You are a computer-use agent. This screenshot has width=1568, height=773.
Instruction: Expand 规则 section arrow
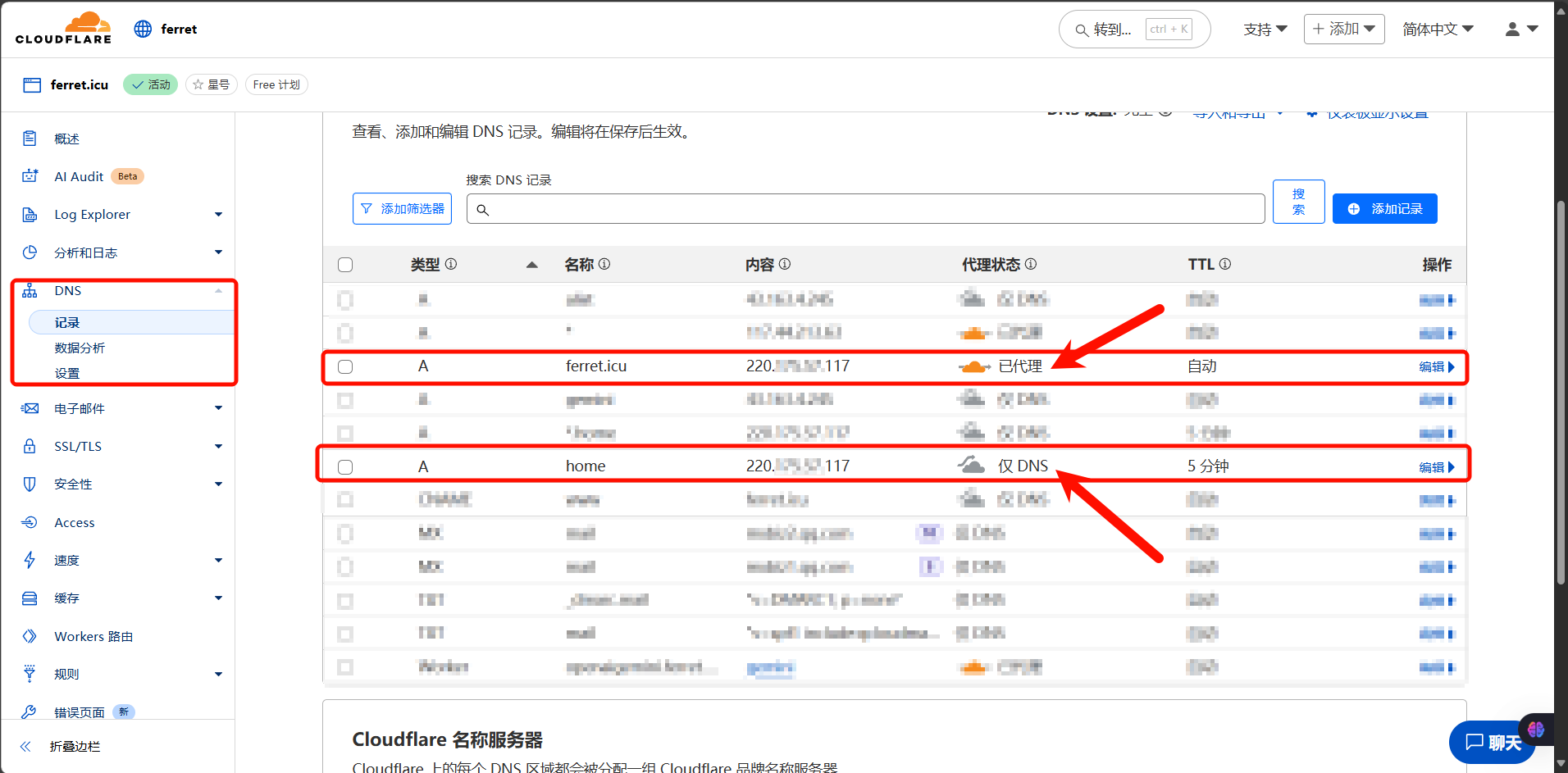218,674
